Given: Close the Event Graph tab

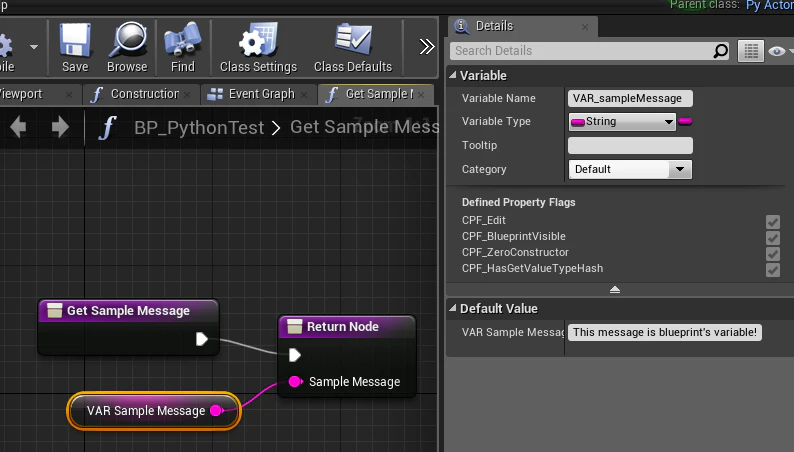Looking at the screenshot, I should (x=304, y=95).
